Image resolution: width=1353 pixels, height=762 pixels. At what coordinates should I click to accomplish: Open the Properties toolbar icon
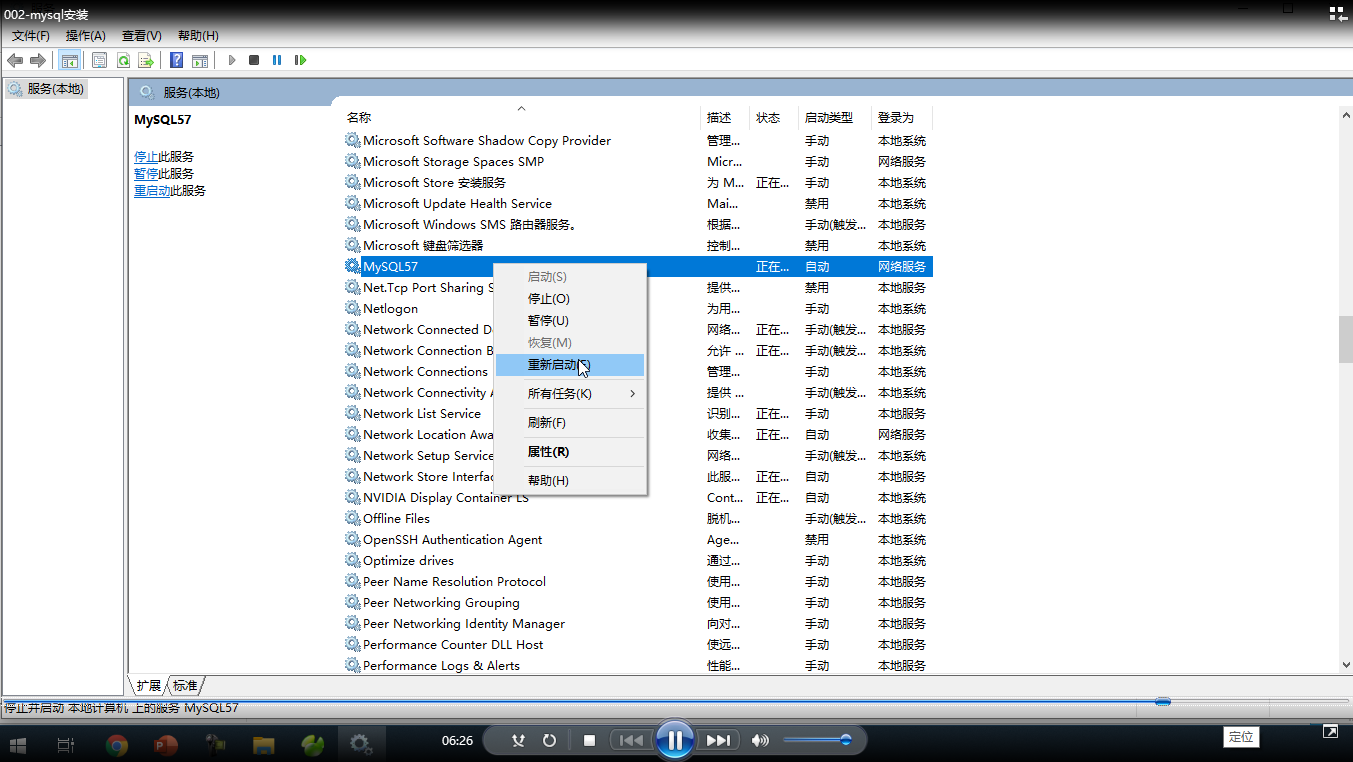(100, 60)
